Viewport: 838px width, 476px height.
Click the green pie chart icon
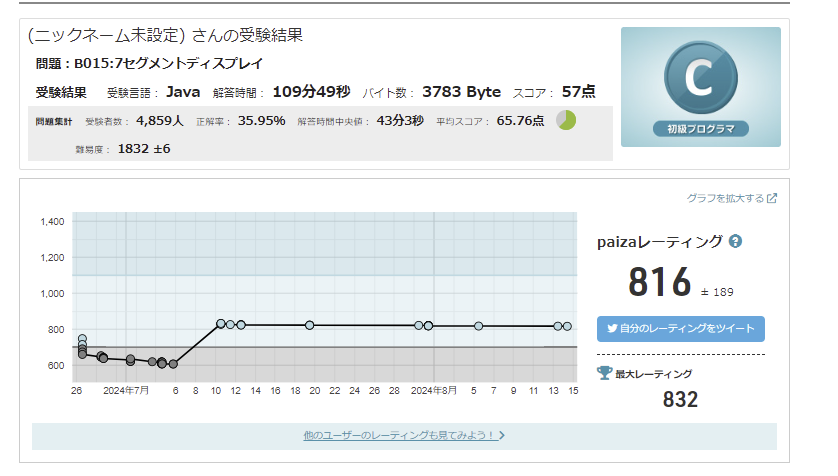click(x=566, y=120)
